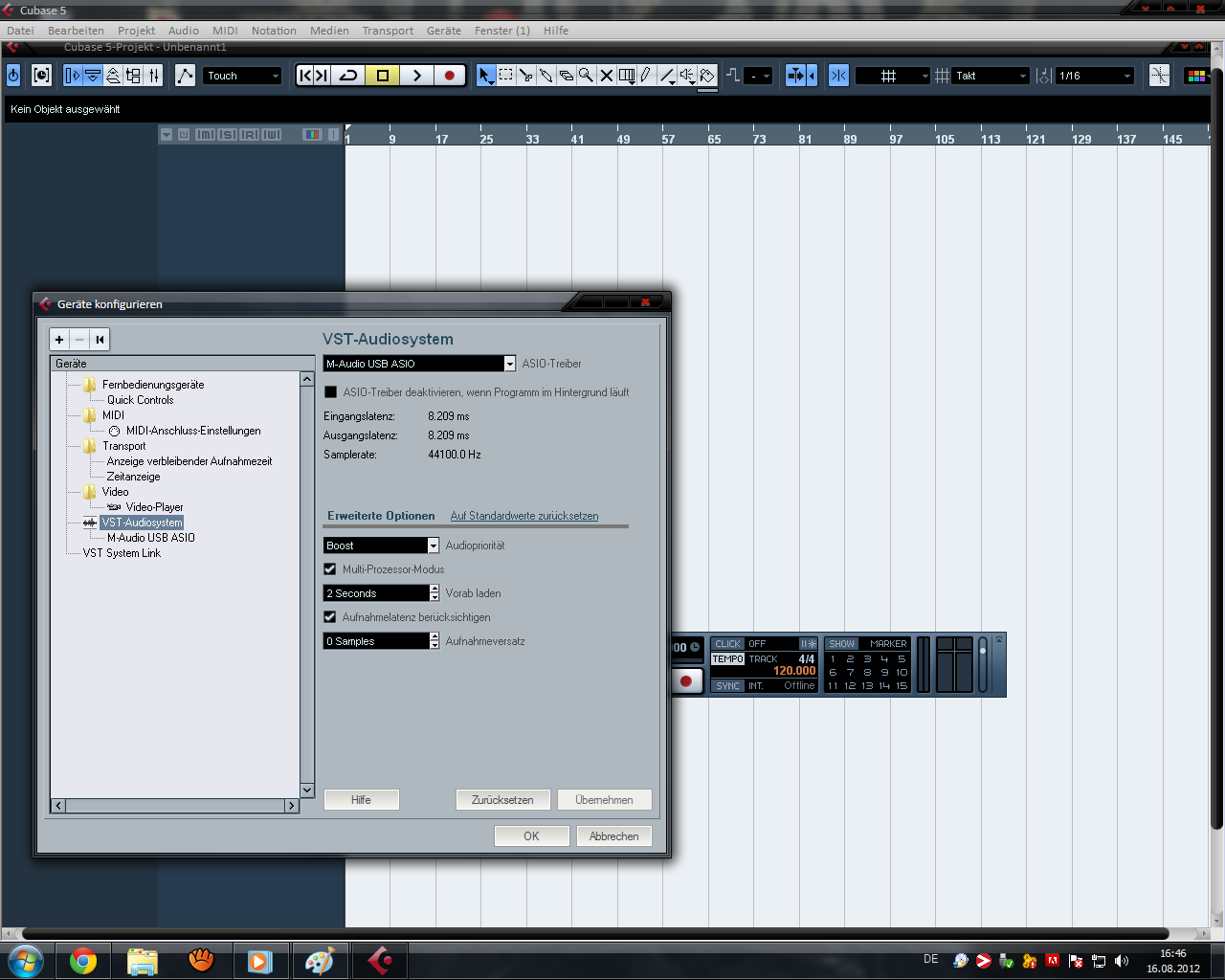Open the Datei menu

(x=20, y=31)
